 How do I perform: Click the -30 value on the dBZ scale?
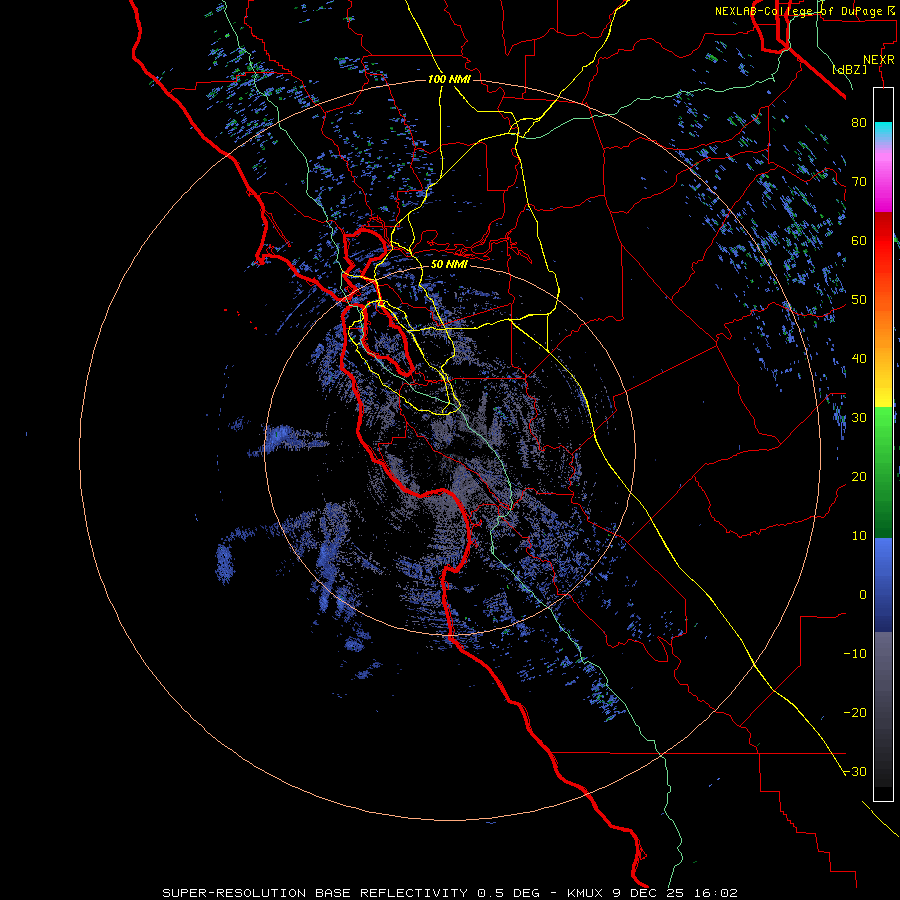[x=855, y=772]
